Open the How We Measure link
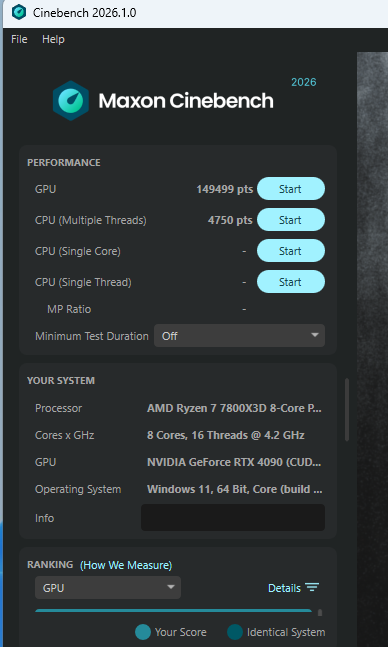This screenshot has width=388, height=647. [x=126, y=565]
